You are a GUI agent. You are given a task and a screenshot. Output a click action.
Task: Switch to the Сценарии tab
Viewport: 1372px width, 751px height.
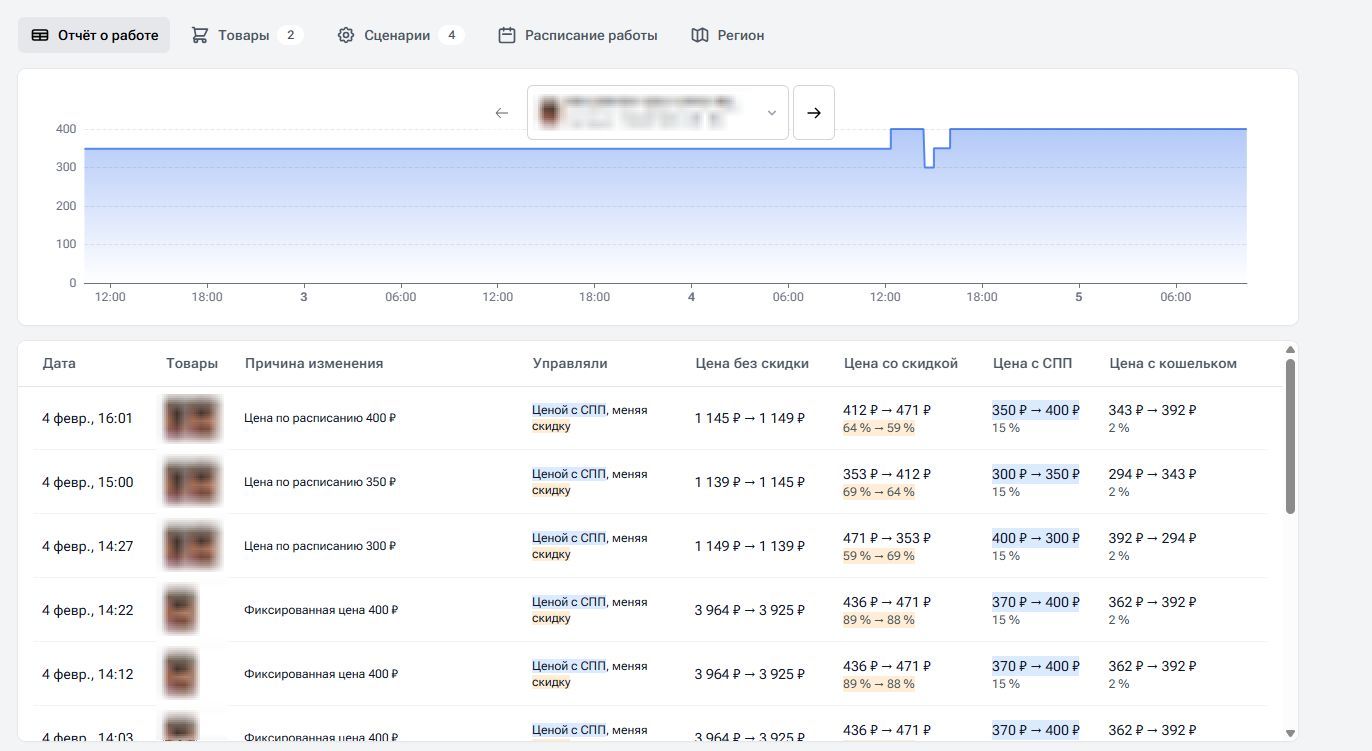(398, 35)
